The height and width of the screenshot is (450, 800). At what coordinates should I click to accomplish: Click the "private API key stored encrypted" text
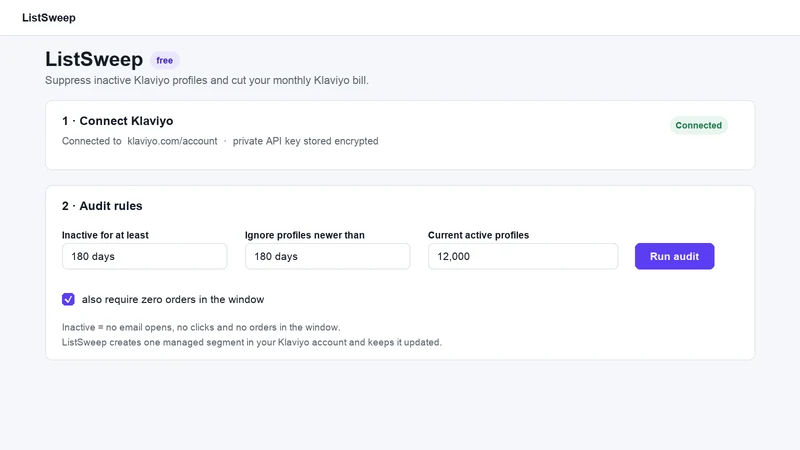[306, 141]
